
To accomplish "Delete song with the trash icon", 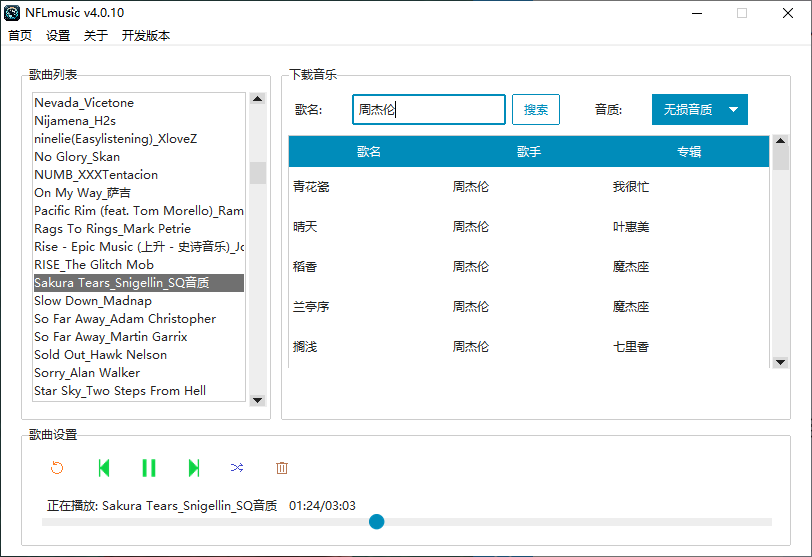I will [x=282, y=468].
